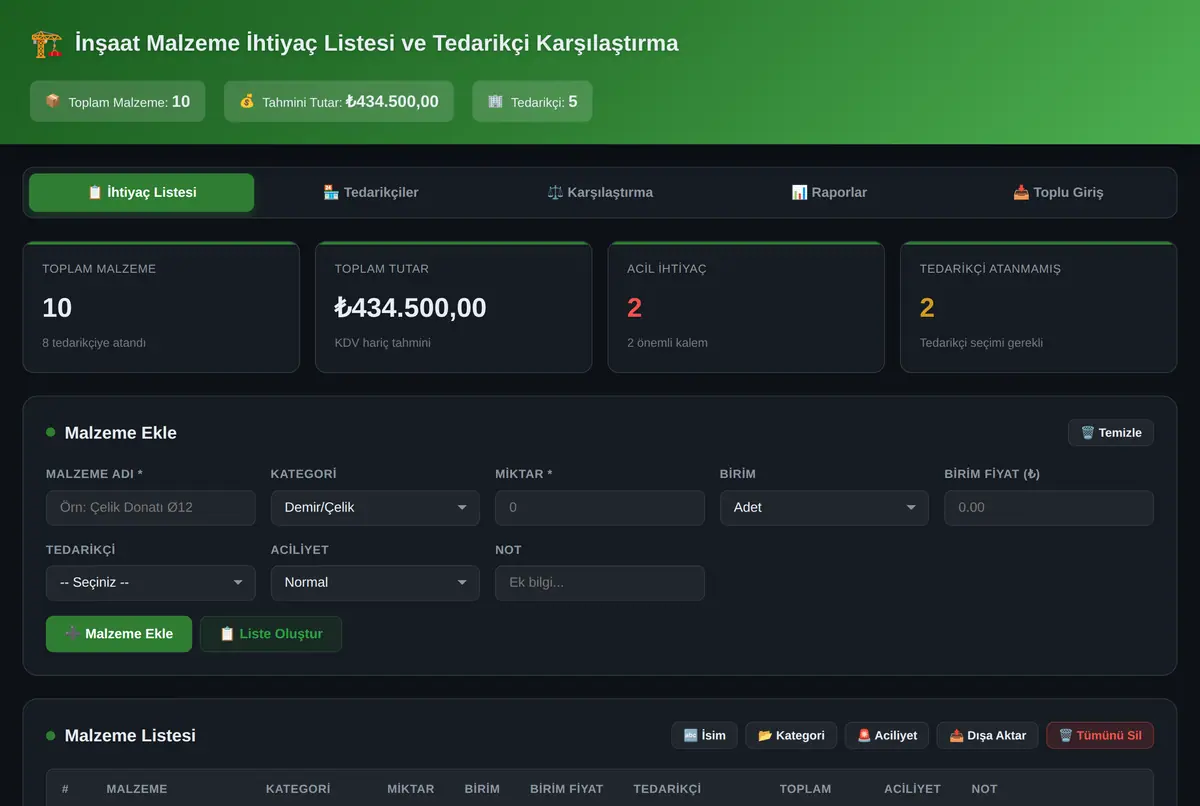This screenshot has width=1200, height=806.
Task: Click the BİRİM FİYAT column header in the table
Action: pyautogui.click(x=567, y=789)
